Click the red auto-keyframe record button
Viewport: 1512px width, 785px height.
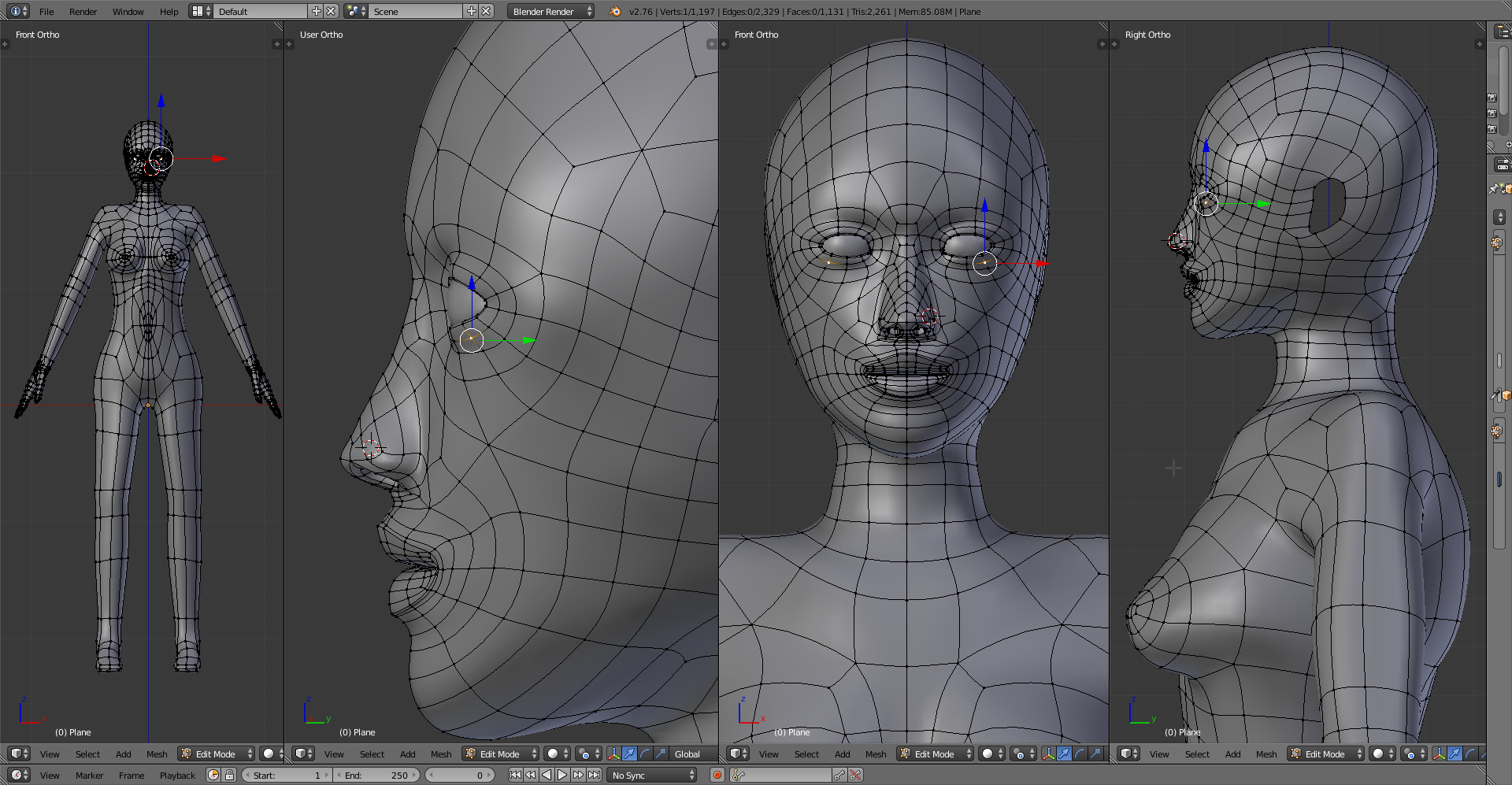click(x=717, y=776)
